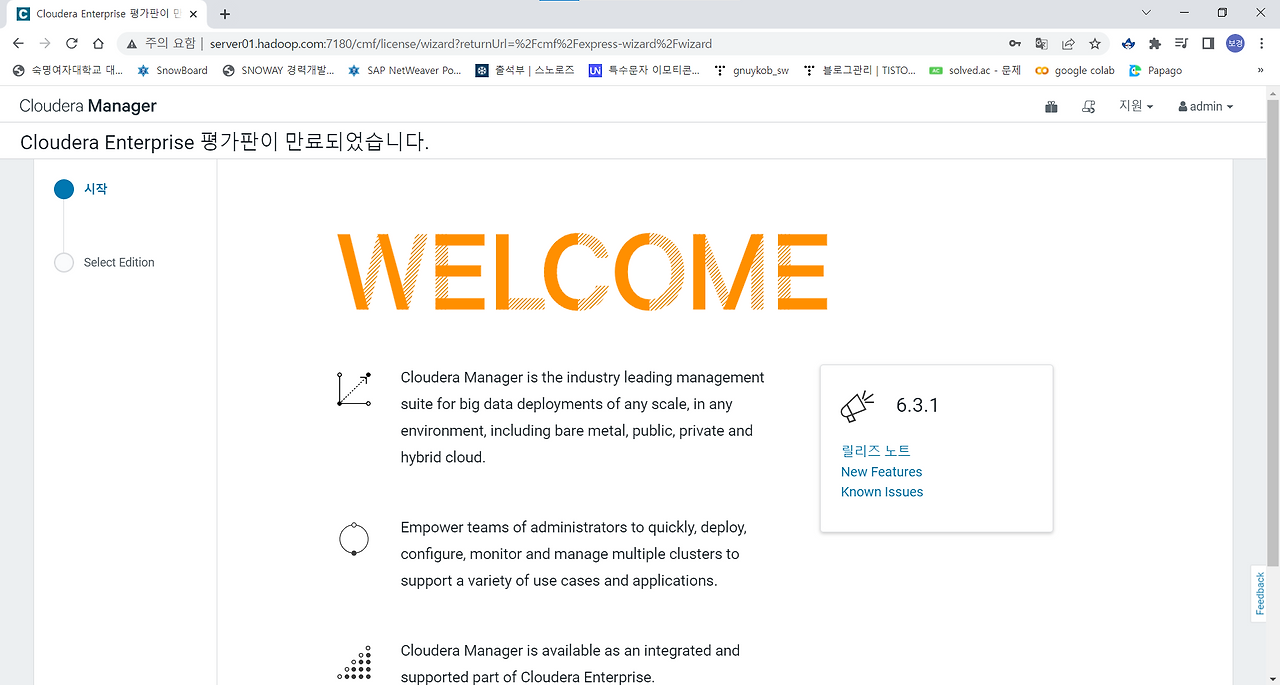Open the 보경 profile avatar
Viewport: 1280px width, 685px height.
(1235, 43)
